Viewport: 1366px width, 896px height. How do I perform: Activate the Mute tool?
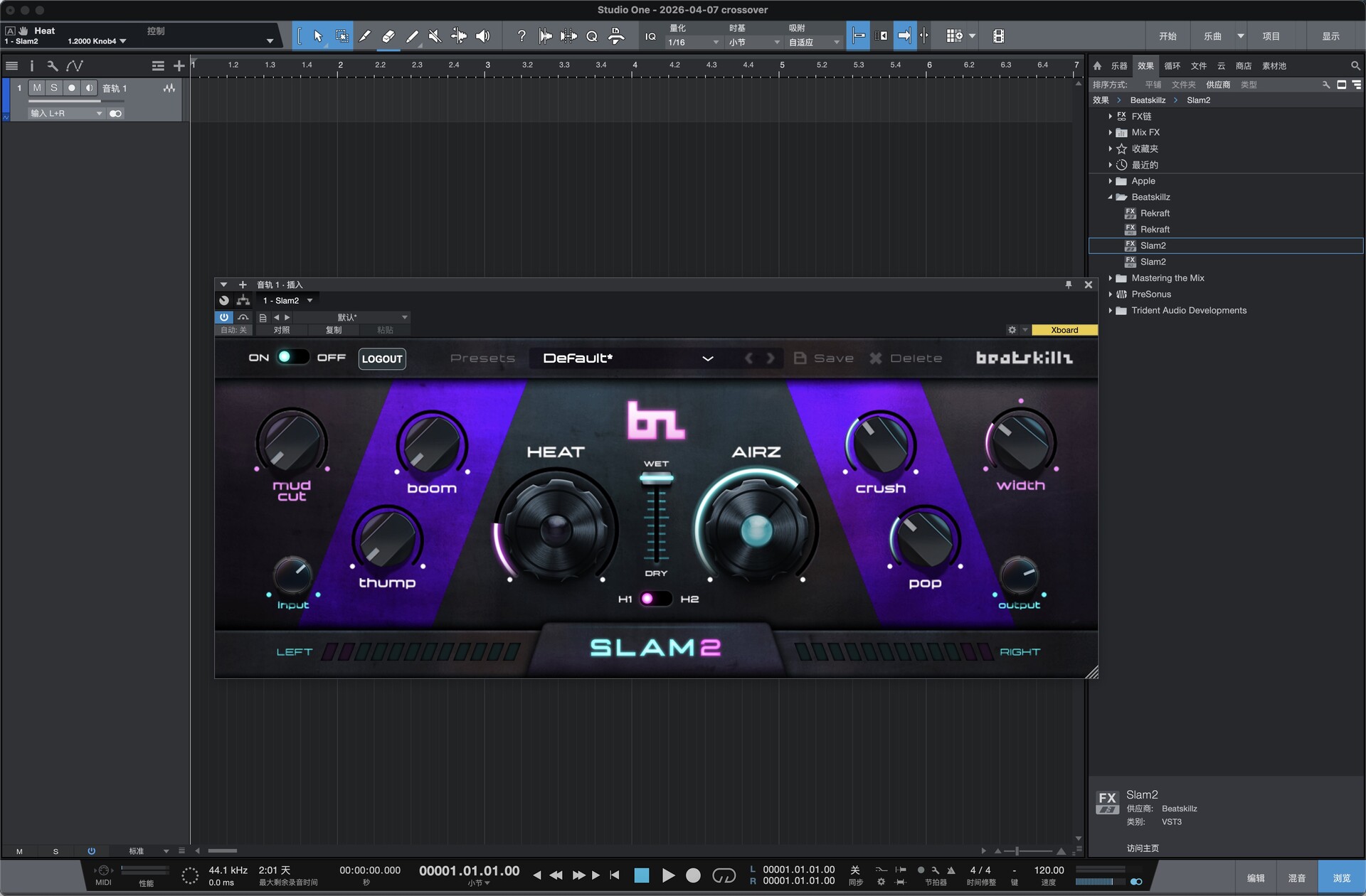pyautogui.click(x=435, y=36)
